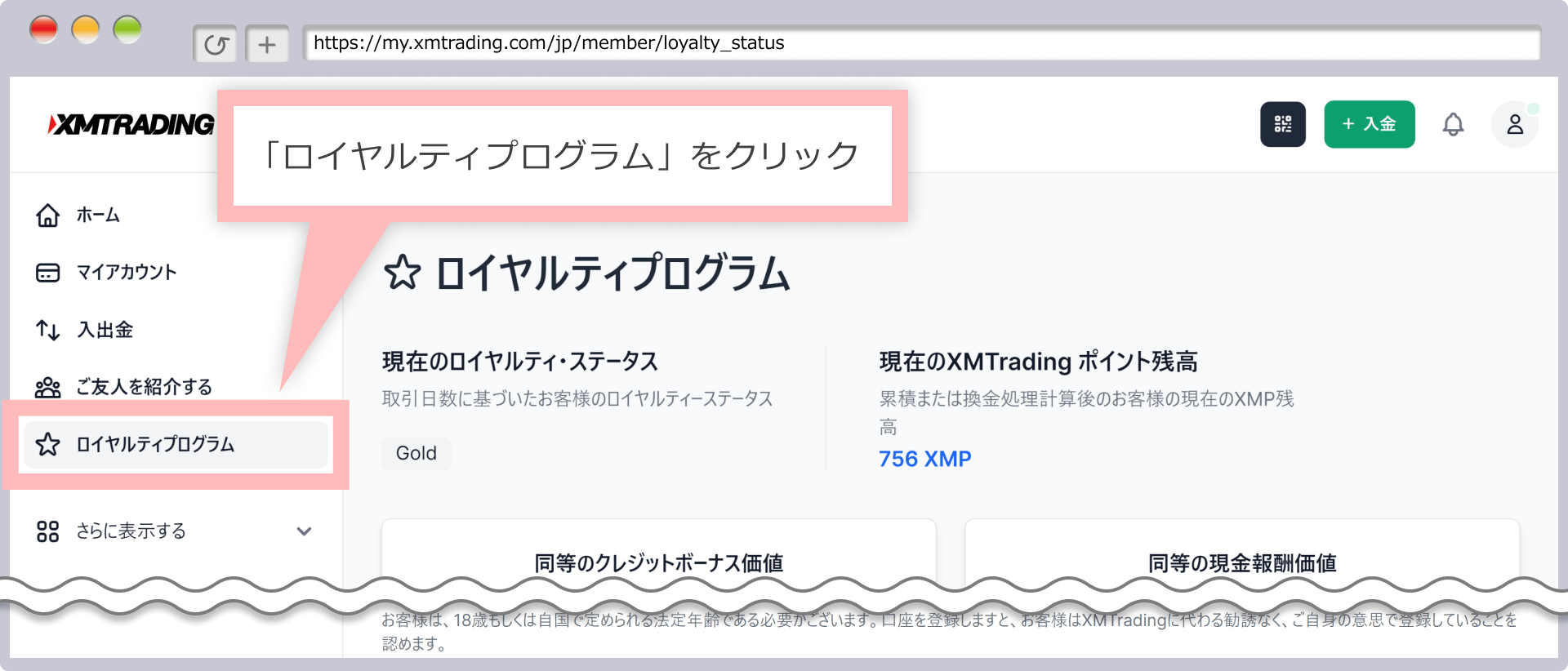Open the user profile avatar
The width and height of the screenshot is (1568, 671).
coord(1514,124)
